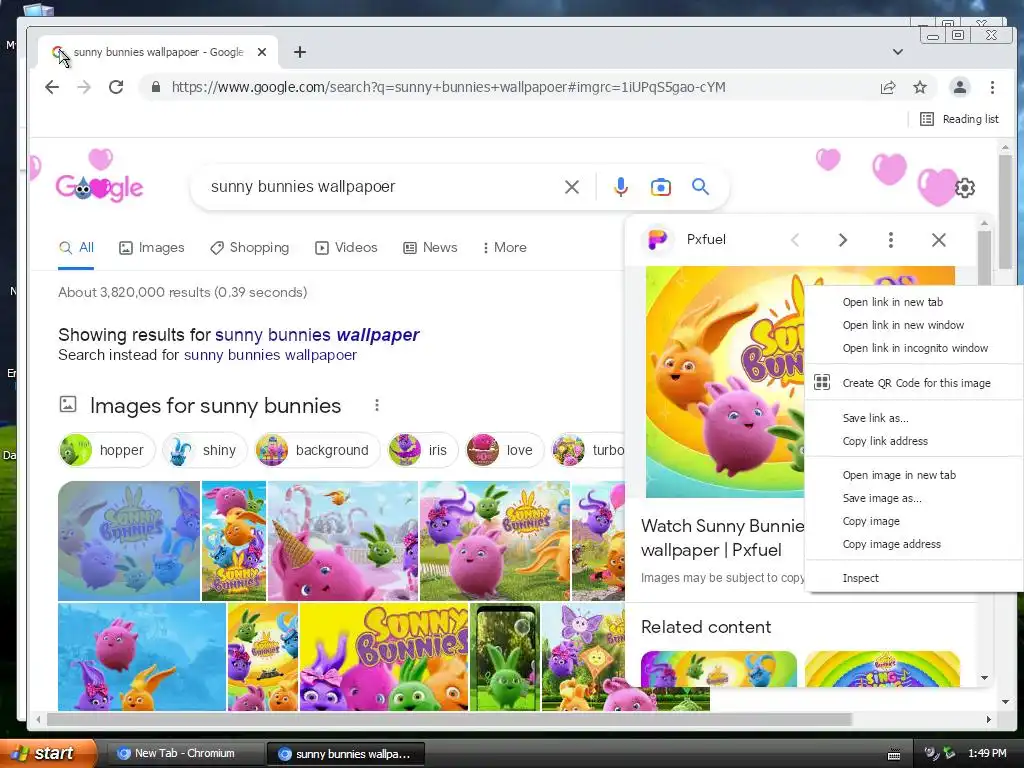Open the preview panel three-dot menu
Screen dimensions: 1024x768
click(x=890, y=240)
